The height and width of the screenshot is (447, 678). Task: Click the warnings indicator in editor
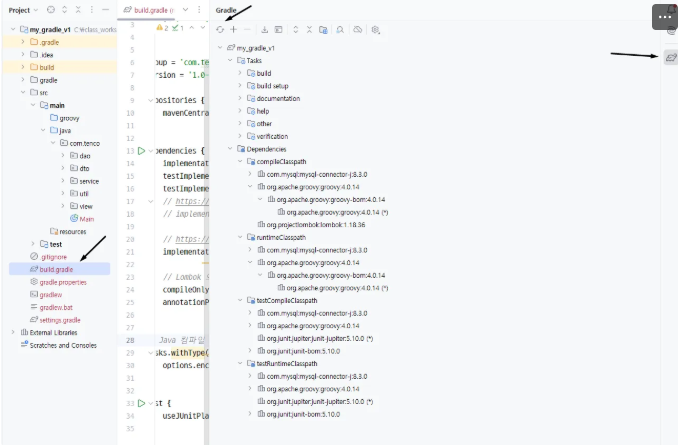pos(162,28)
